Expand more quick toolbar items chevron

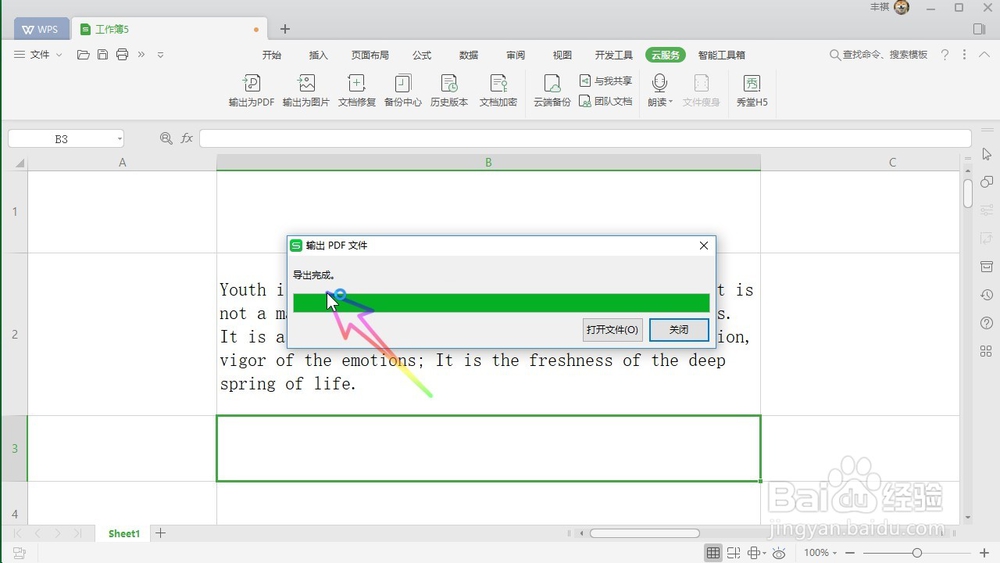[141, 55]
